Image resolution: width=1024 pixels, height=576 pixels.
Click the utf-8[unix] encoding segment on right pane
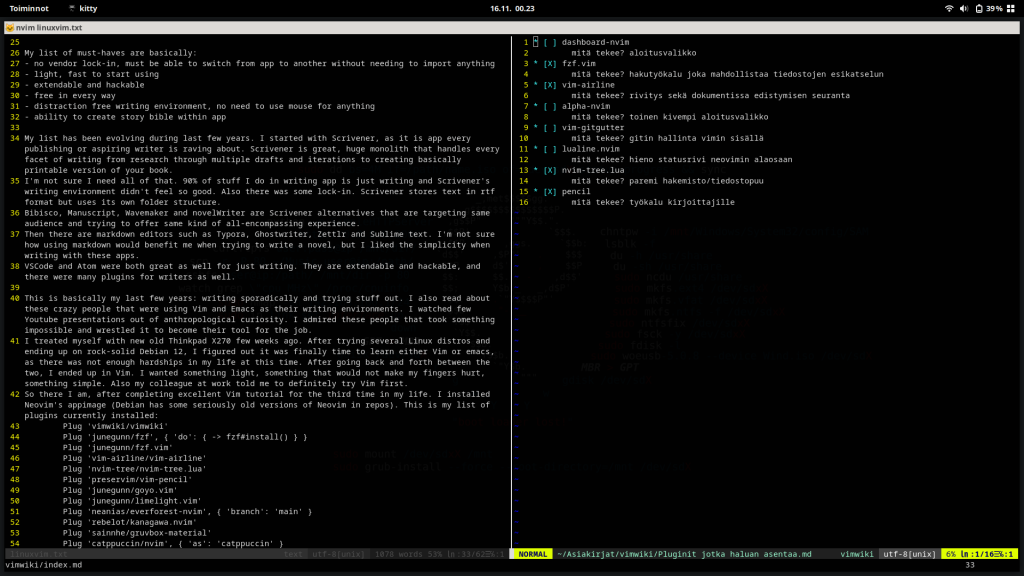pyautogui.click(x=909, y=553)
